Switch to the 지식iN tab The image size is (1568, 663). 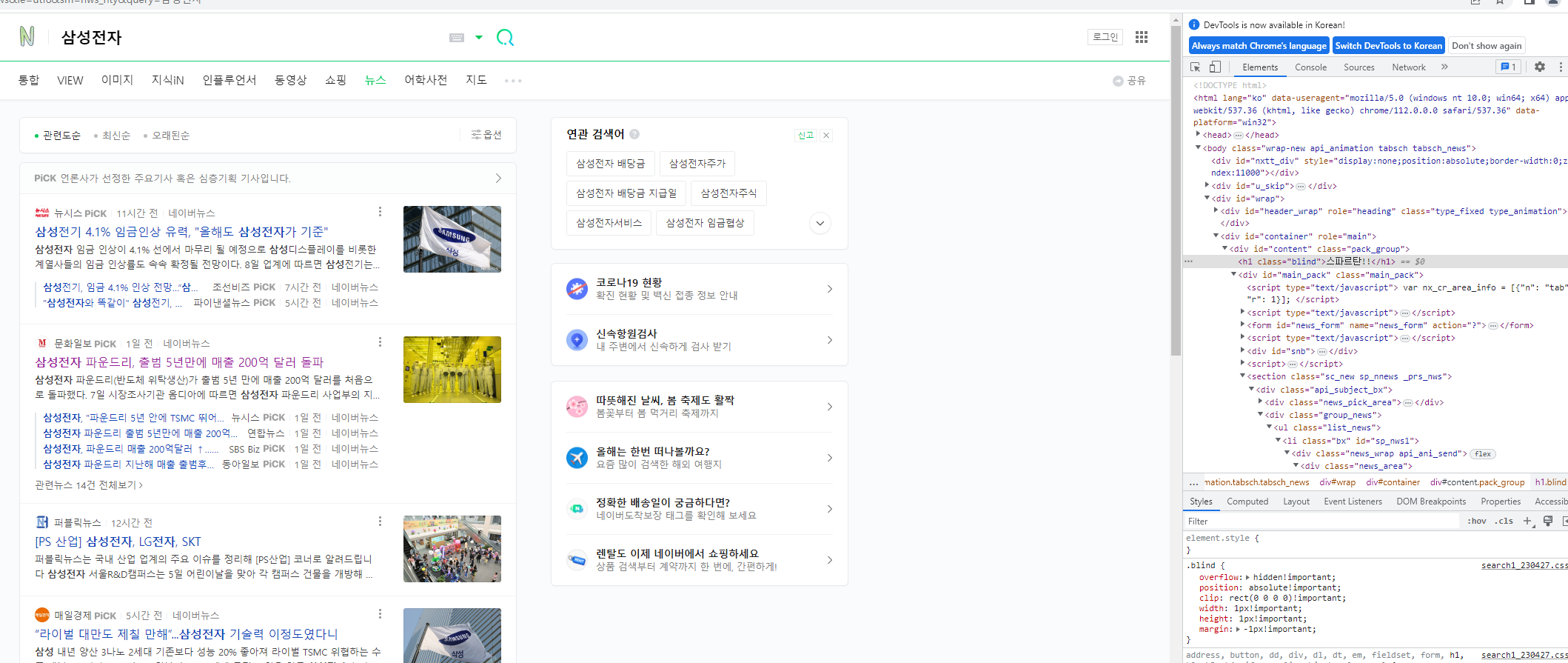(x=168, y=80)
